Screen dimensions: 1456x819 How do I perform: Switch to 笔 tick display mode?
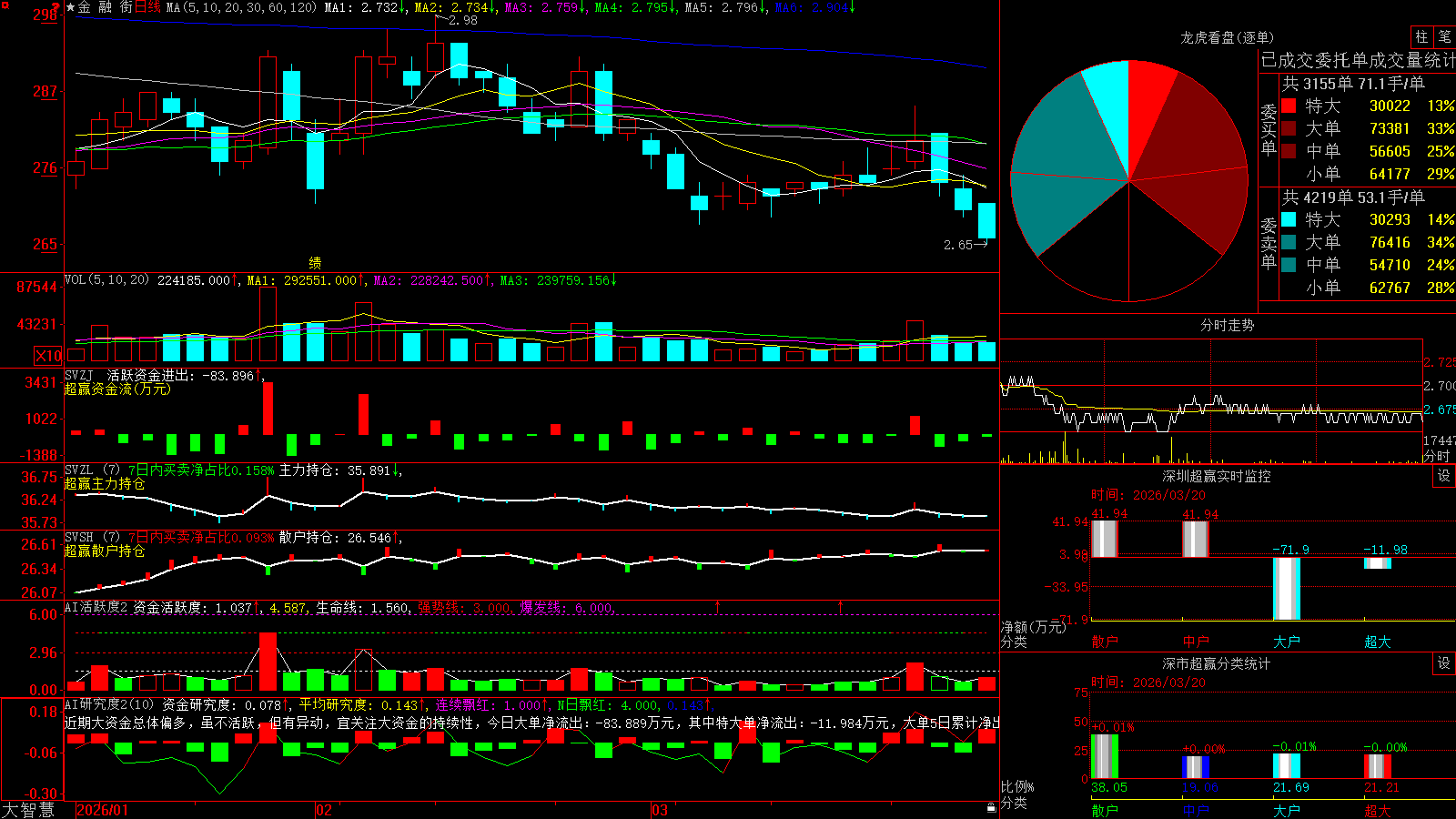(1445, 36)
